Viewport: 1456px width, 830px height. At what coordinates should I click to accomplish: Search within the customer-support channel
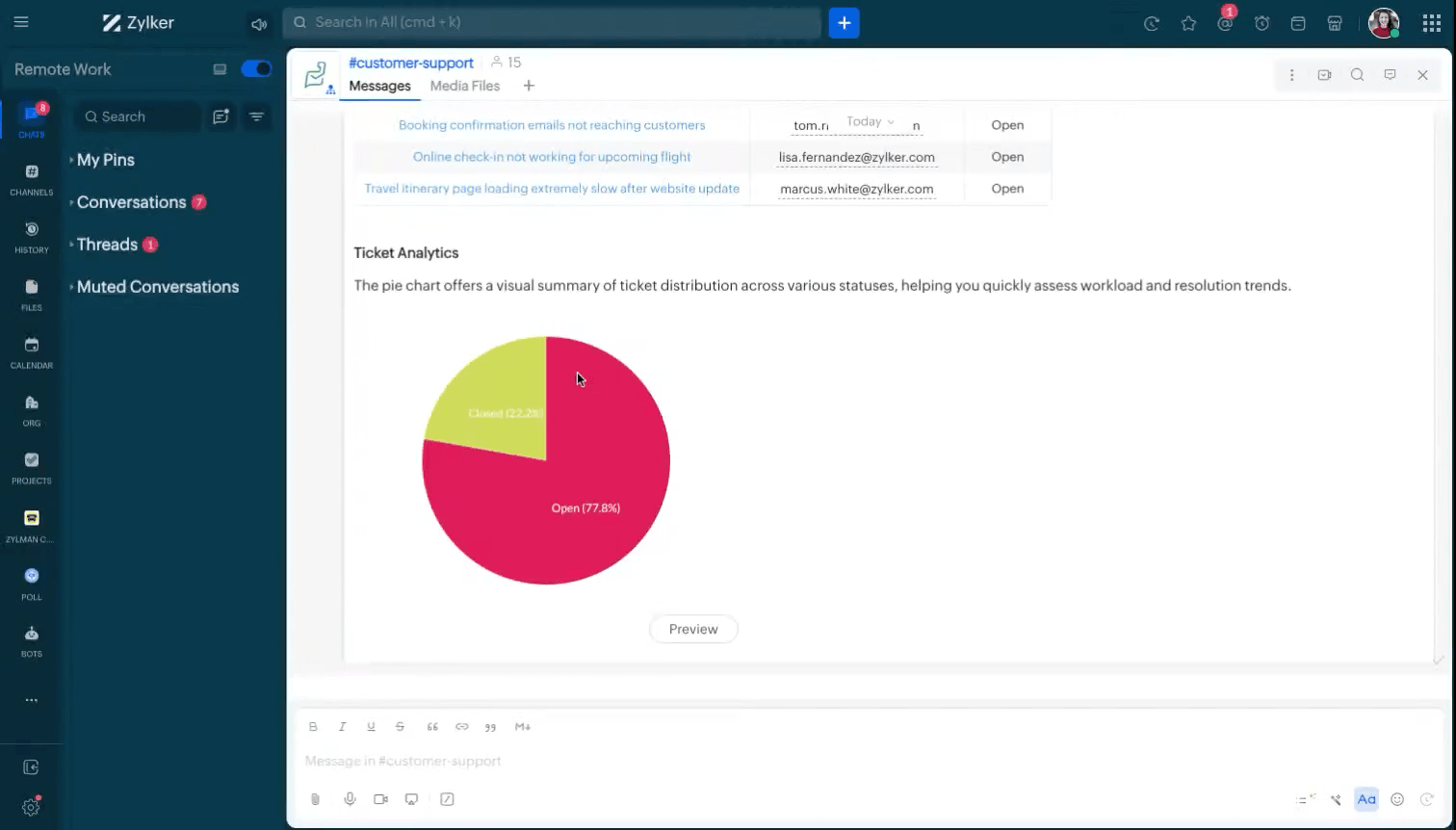(x=1357, y=75)
